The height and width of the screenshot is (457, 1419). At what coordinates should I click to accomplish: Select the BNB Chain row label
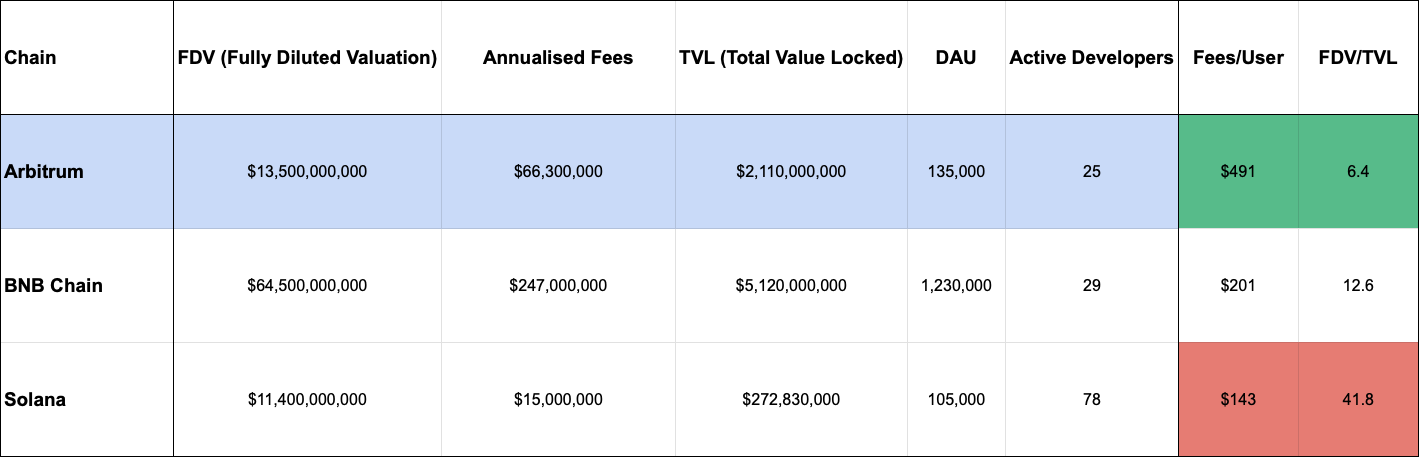(54, 285)
